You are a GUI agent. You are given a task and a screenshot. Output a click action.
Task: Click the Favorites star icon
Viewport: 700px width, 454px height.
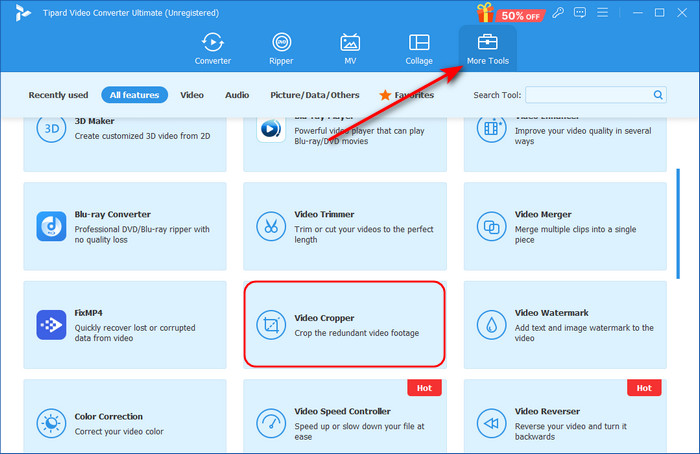(385, 95)
